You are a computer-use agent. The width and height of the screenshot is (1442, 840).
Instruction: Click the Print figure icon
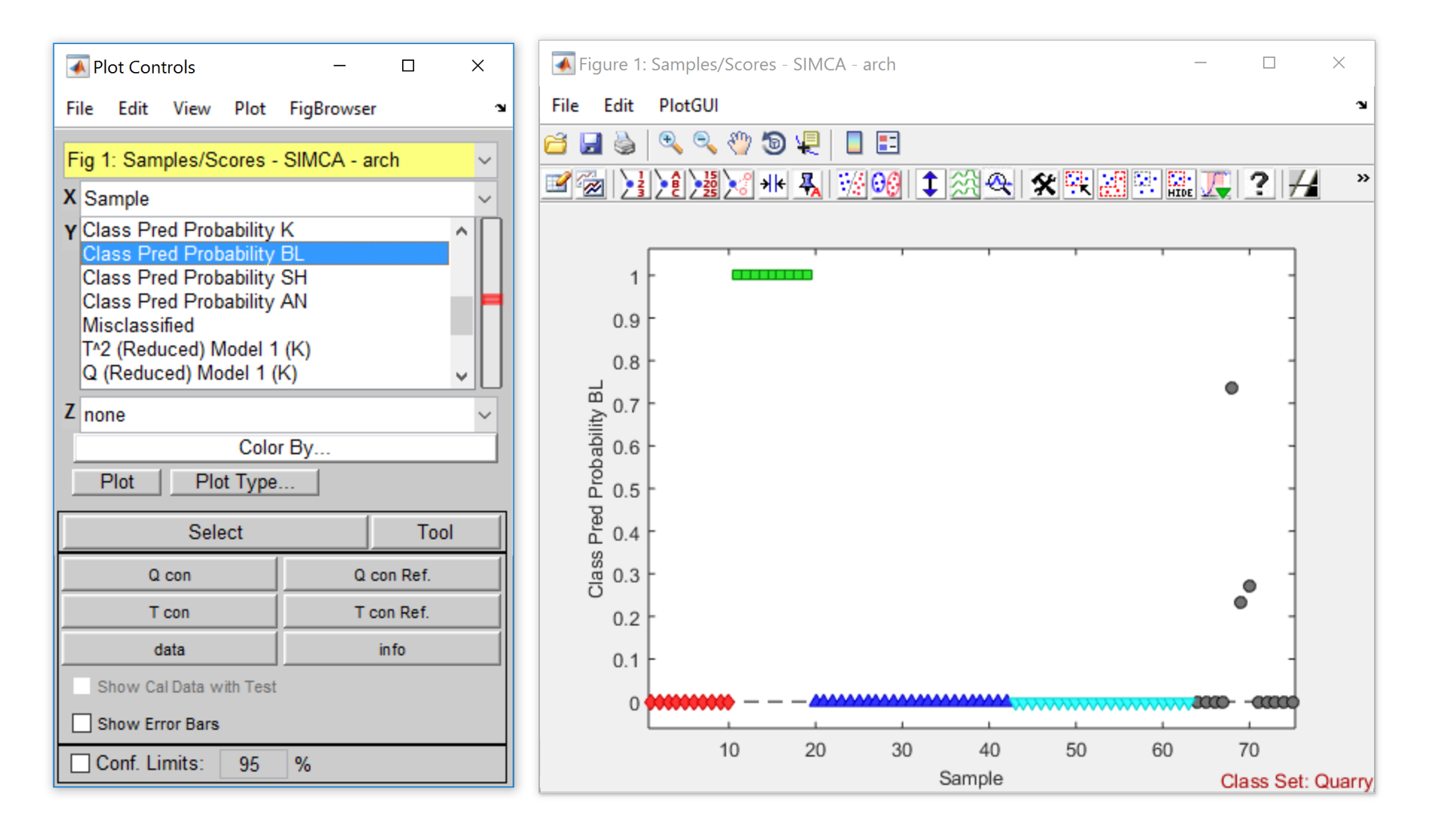click(x=624, y=143)
